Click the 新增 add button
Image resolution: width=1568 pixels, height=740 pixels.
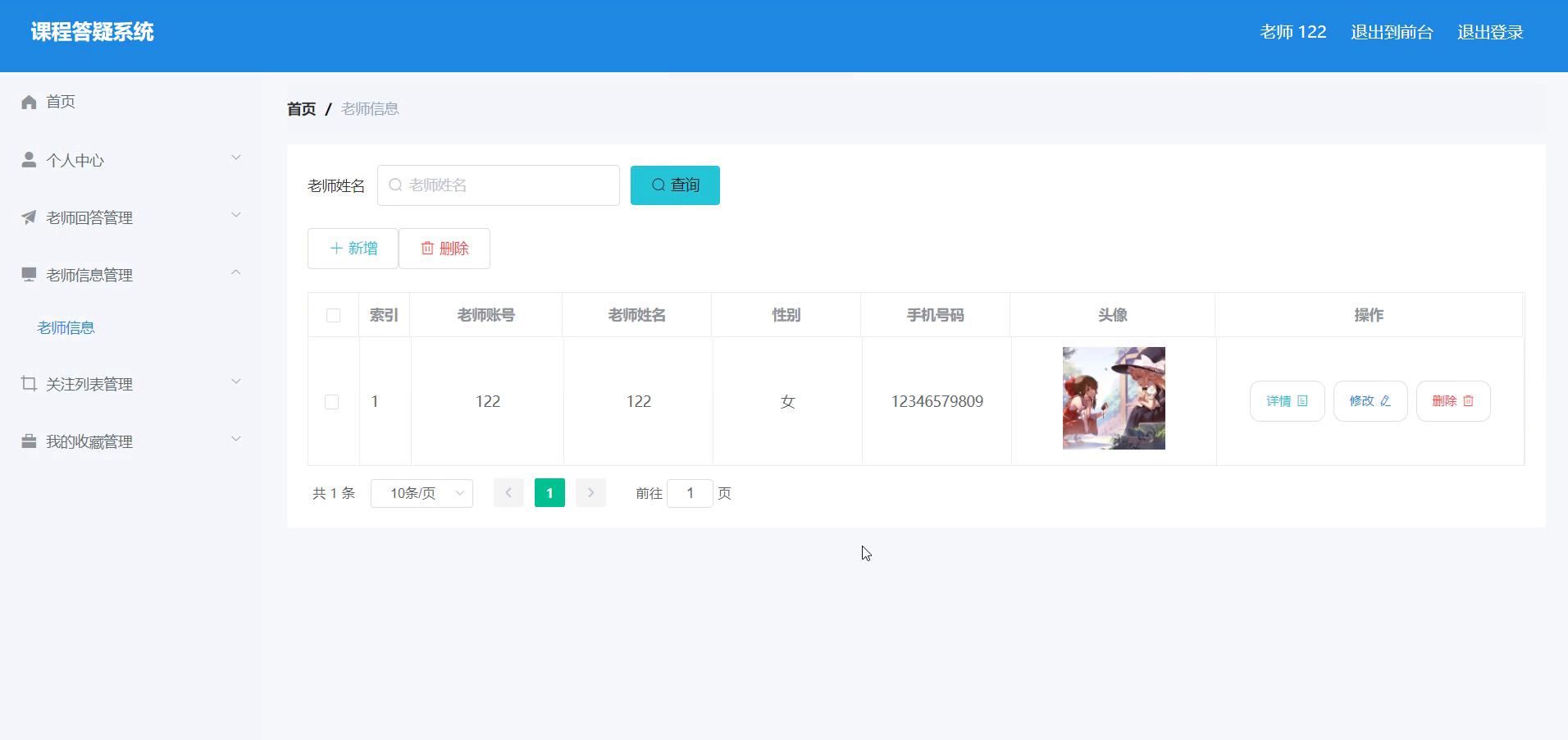pos(353,249)
